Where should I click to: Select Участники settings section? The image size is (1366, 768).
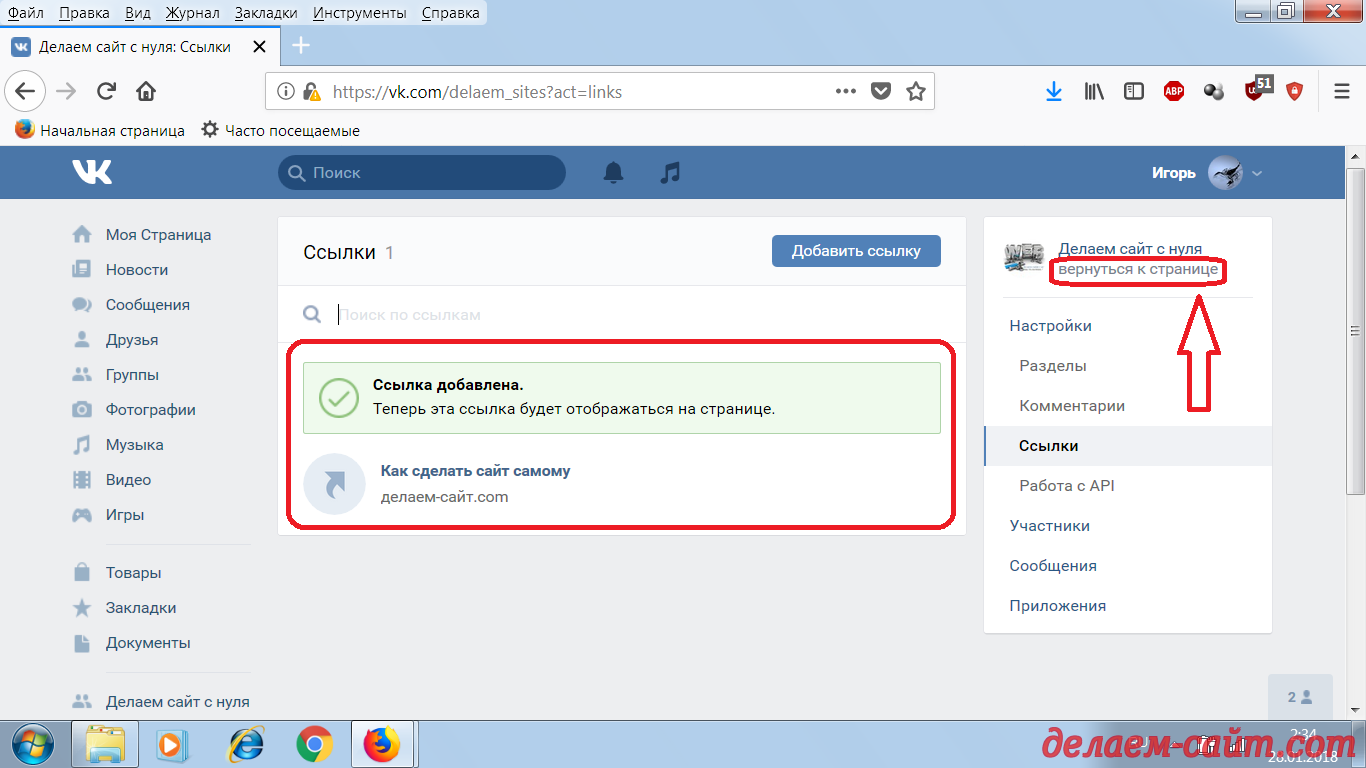pos(1128,526)
